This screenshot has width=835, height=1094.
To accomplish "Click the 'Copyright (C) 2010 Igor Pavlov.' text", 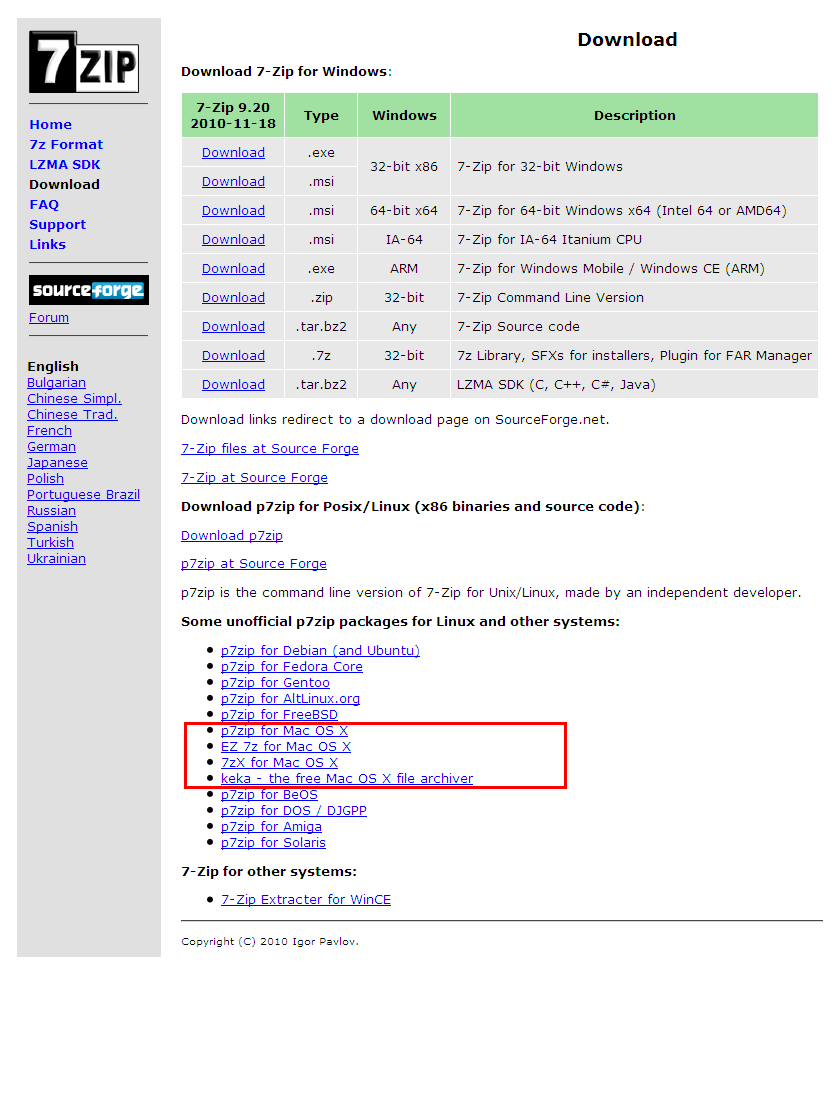I will point(270,942).
